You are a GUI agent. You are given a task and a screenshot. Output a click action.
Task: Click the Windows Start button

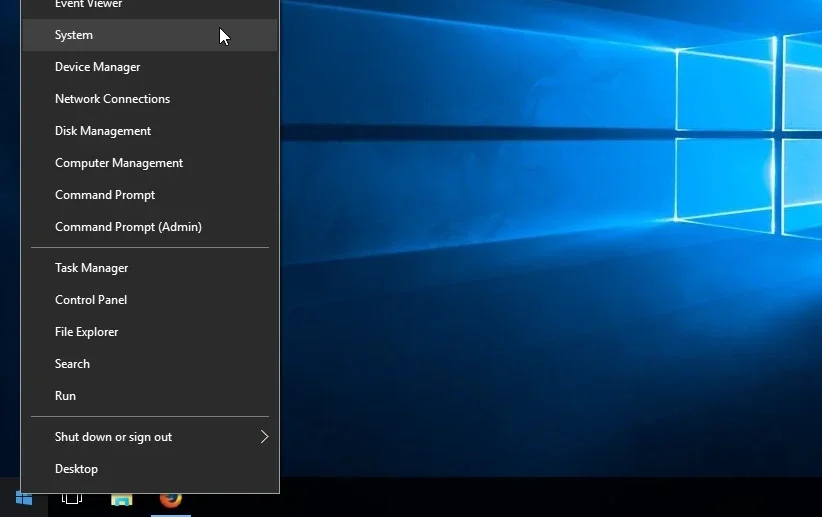pyautogui.click(x=23, y=498)
